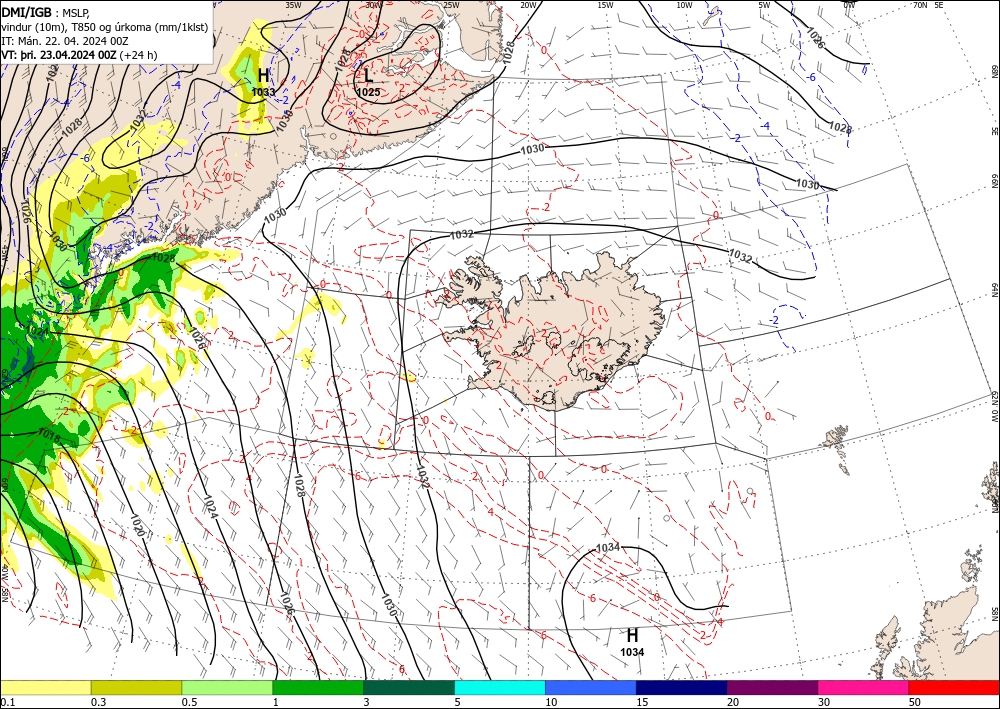Click the 'DMI/IGB : MSLP,' title text
This screenshot has height=709, width=1000.
pyautogui.click(x=46, y=13)
